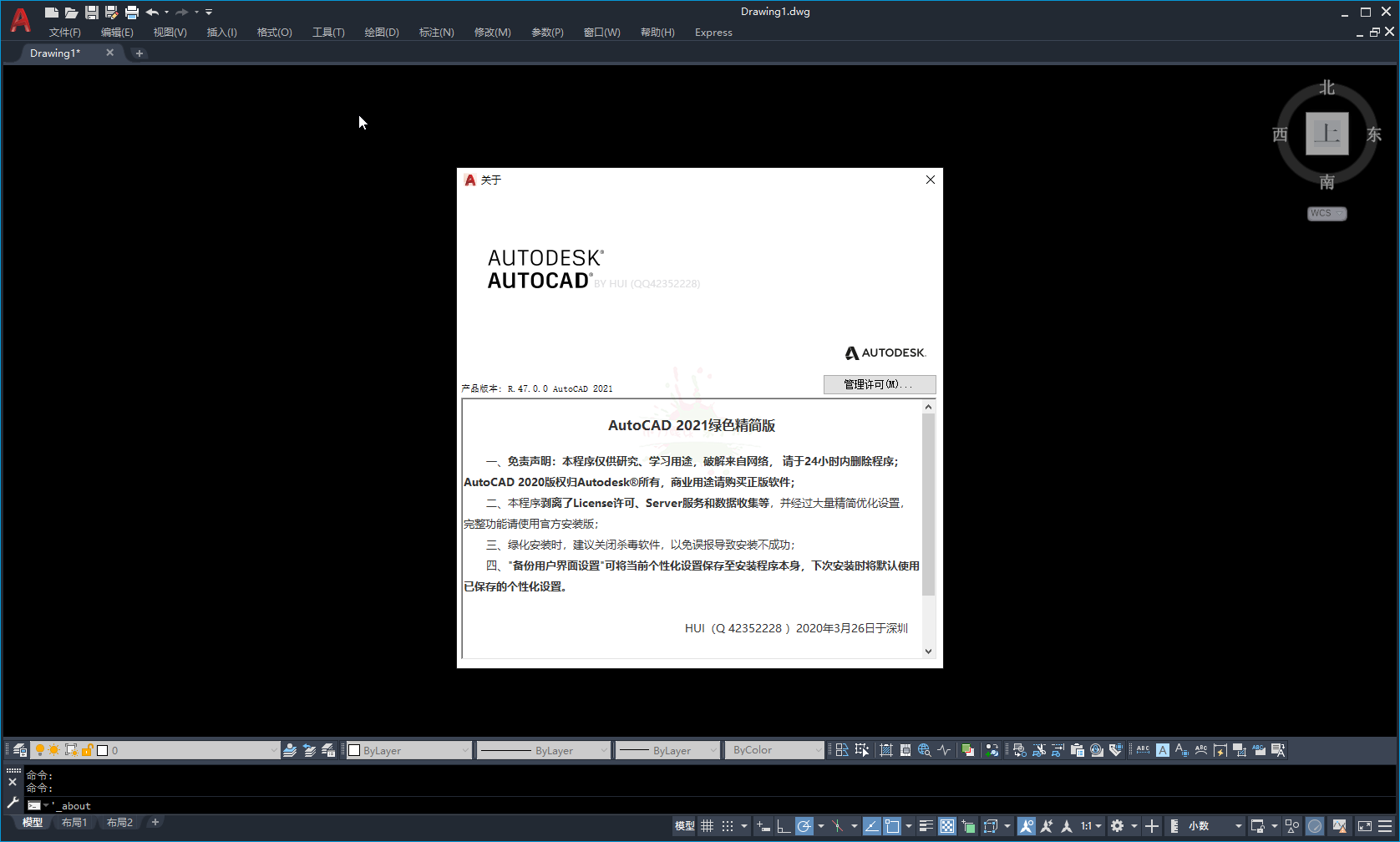Click the Pan hand/web icon on right toolbar

pyautogui.click(x=925, y=749)
